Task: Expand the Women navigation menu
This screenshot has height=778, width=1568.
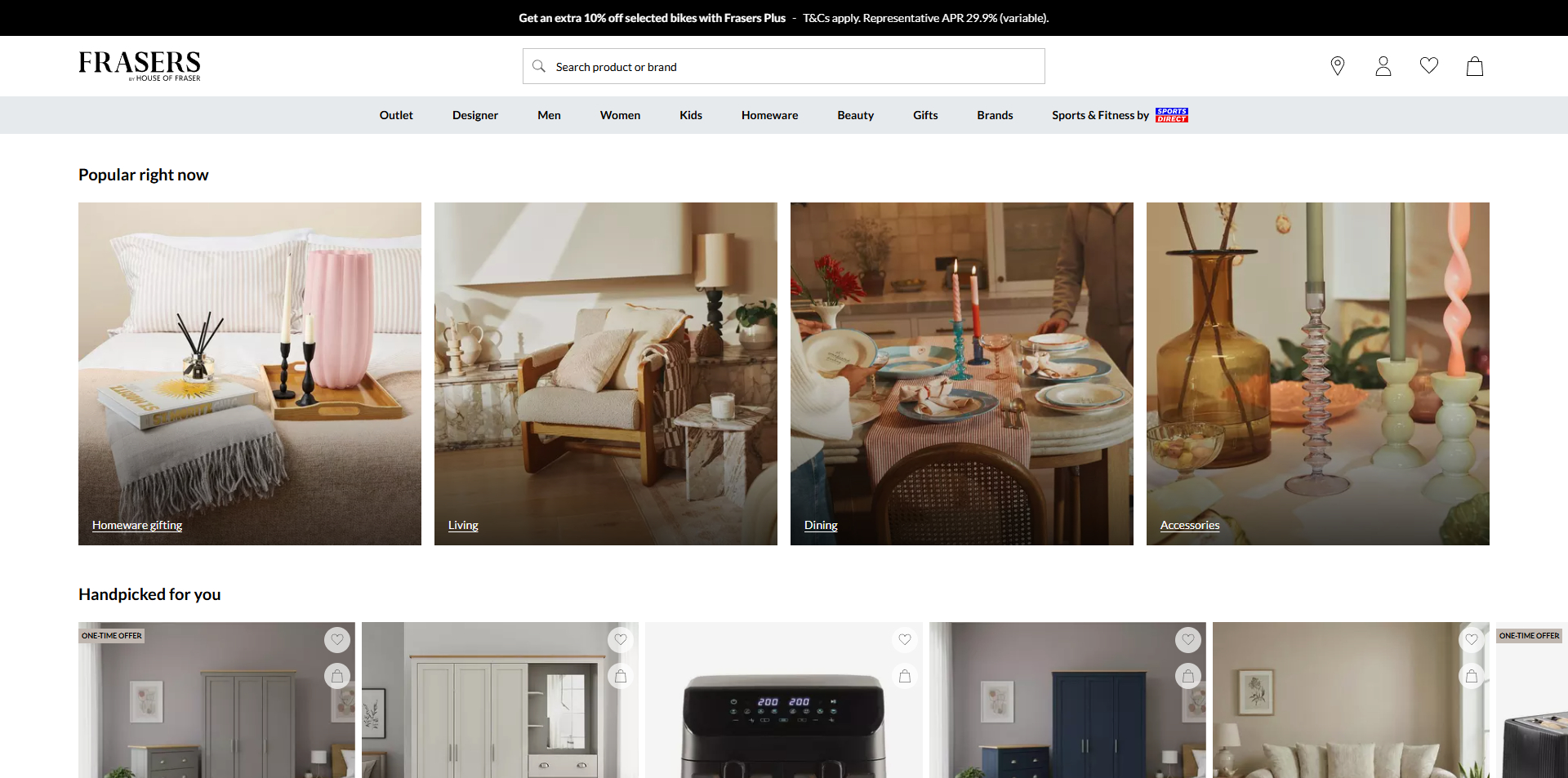Action: tap(620, 115)
